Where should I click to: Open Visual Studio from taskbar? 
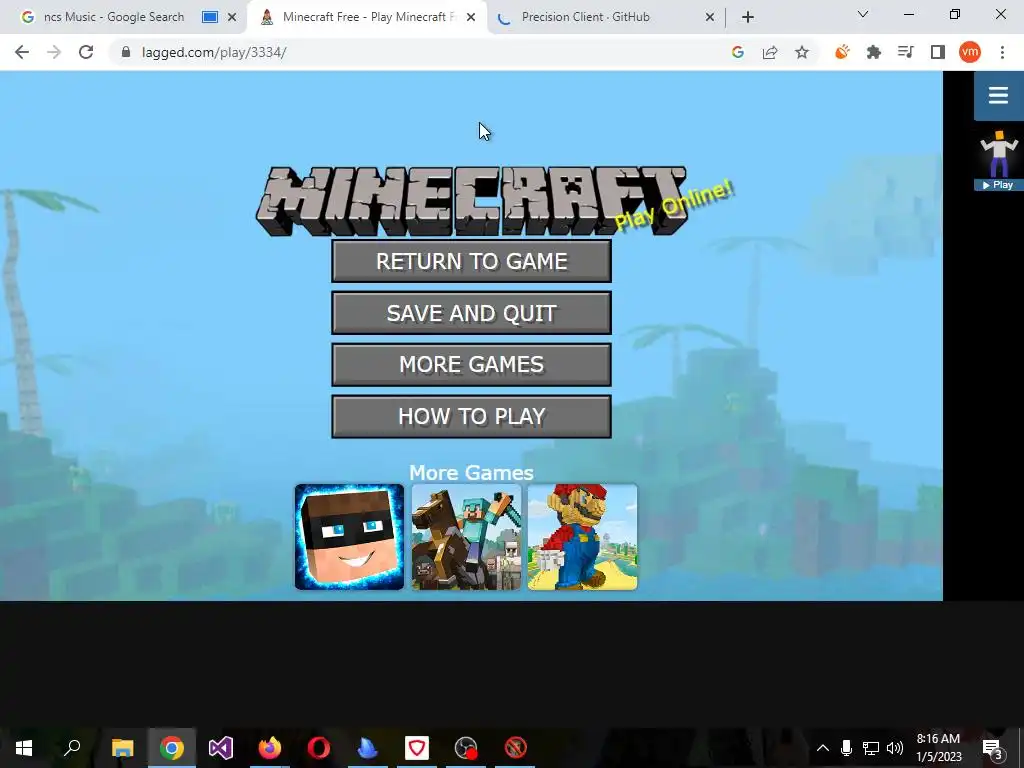tap(221, 748)
